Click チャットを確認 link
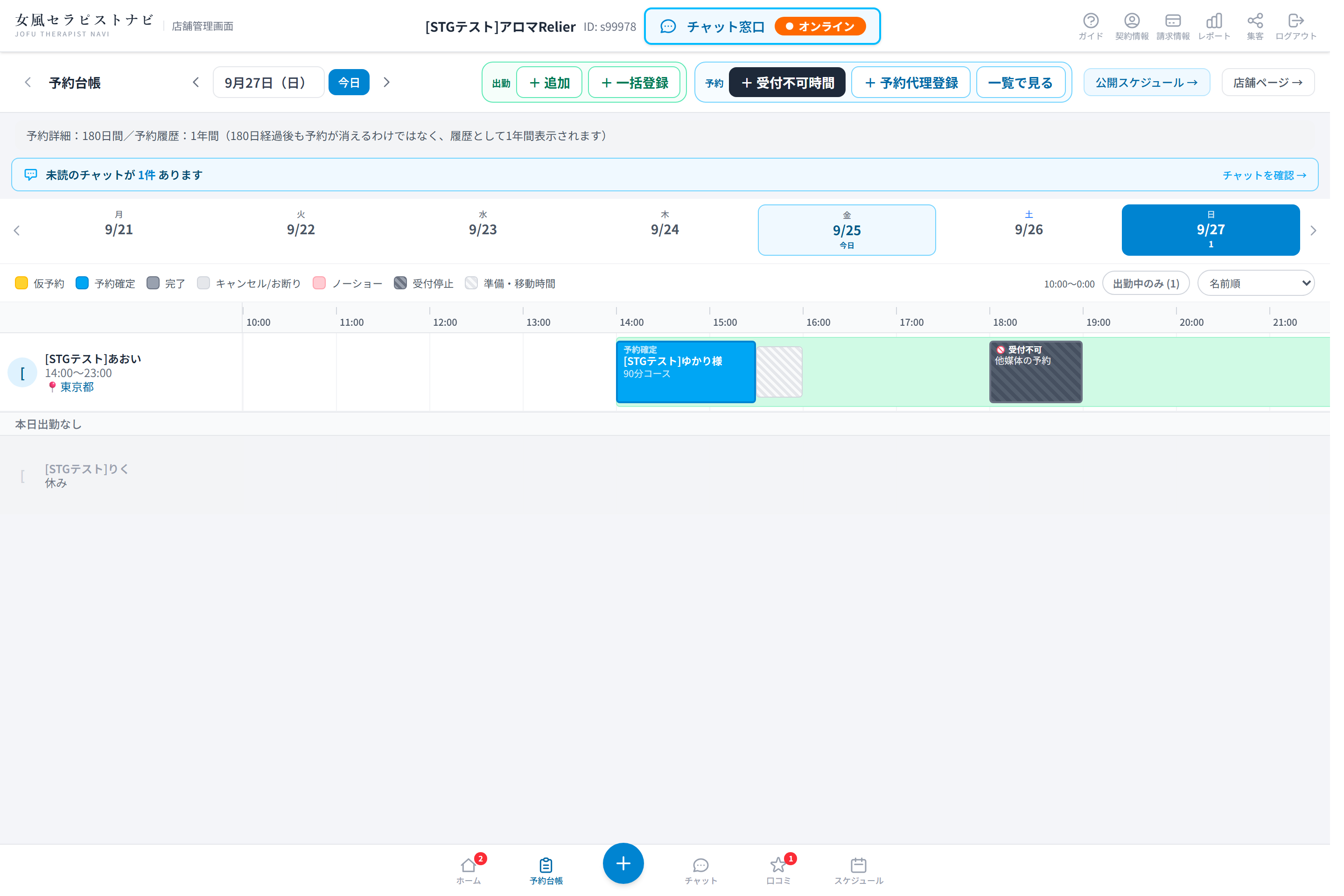 (x=1277, y=177)
